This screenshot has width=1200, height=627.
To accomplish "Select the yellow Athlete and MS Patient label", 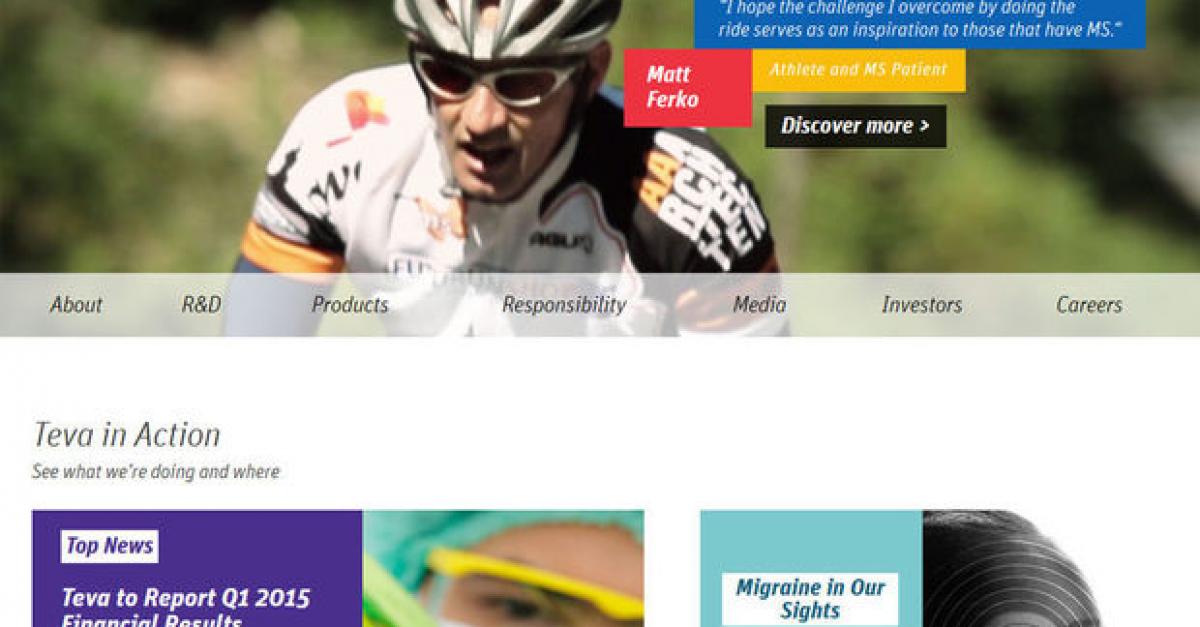I will pyautogui.click(x=858, y=70).
